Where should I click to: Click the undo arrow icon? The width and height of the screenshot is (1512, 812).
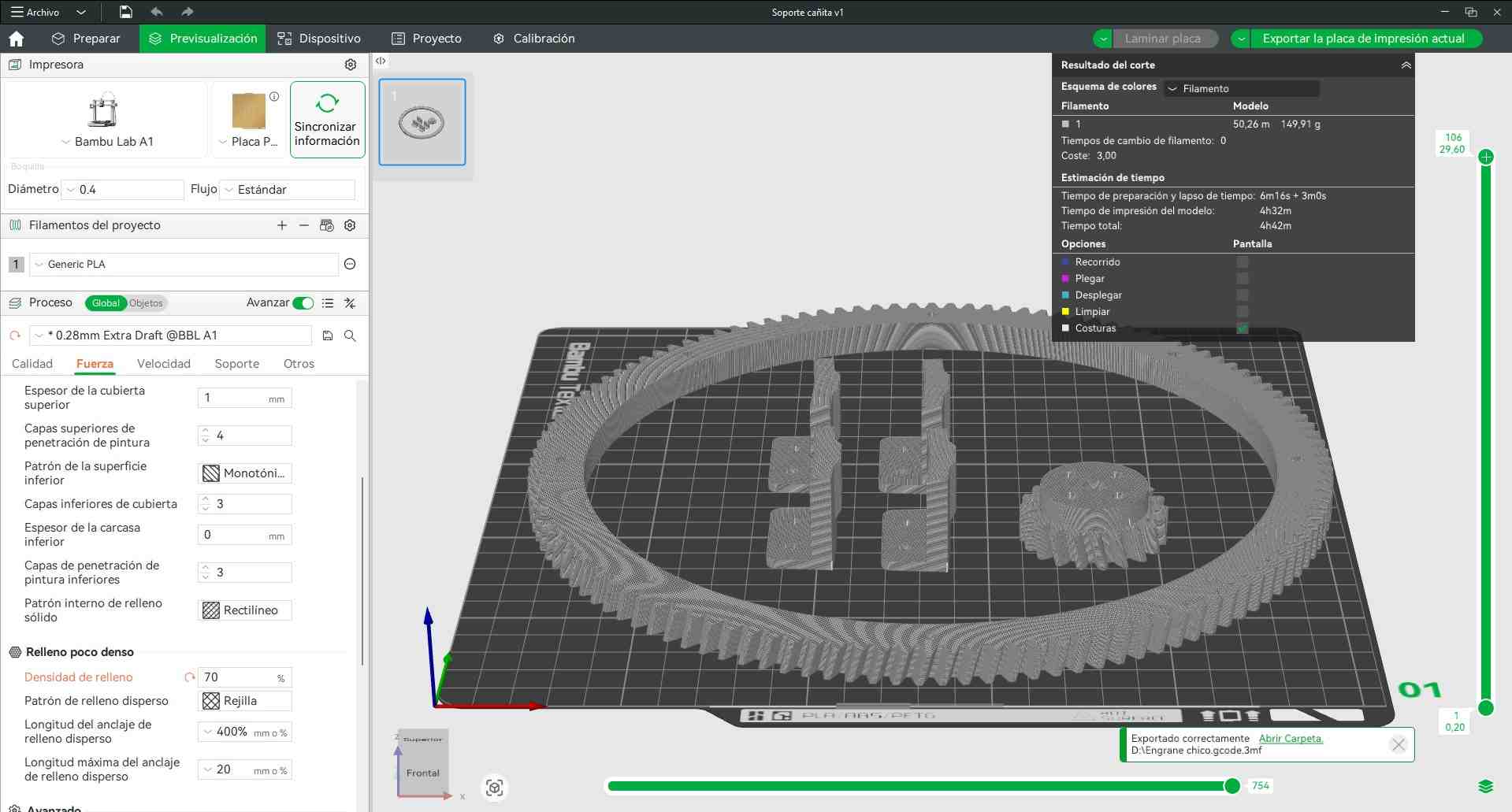[157, 12]
